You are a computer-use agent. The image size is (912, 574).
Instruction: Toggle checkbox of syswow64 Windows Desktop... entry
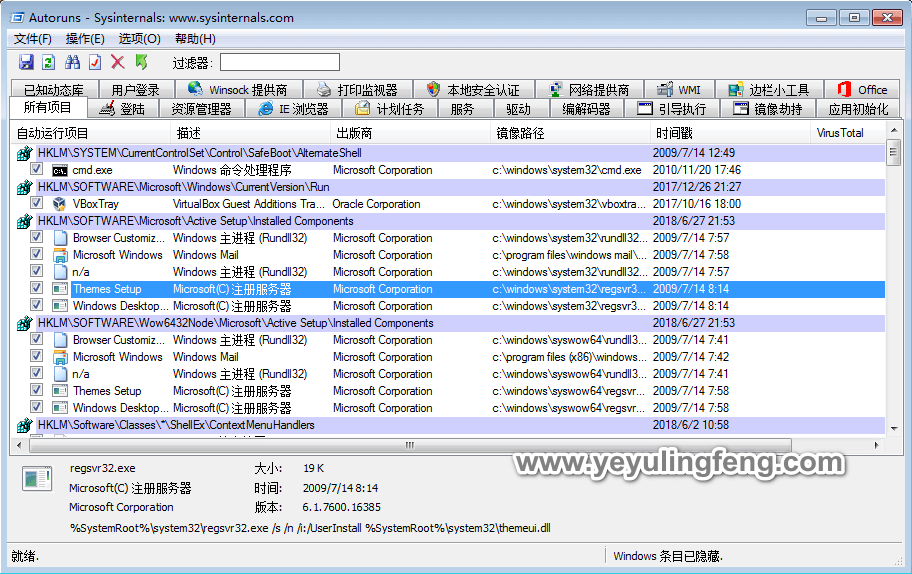pos(36,407)
